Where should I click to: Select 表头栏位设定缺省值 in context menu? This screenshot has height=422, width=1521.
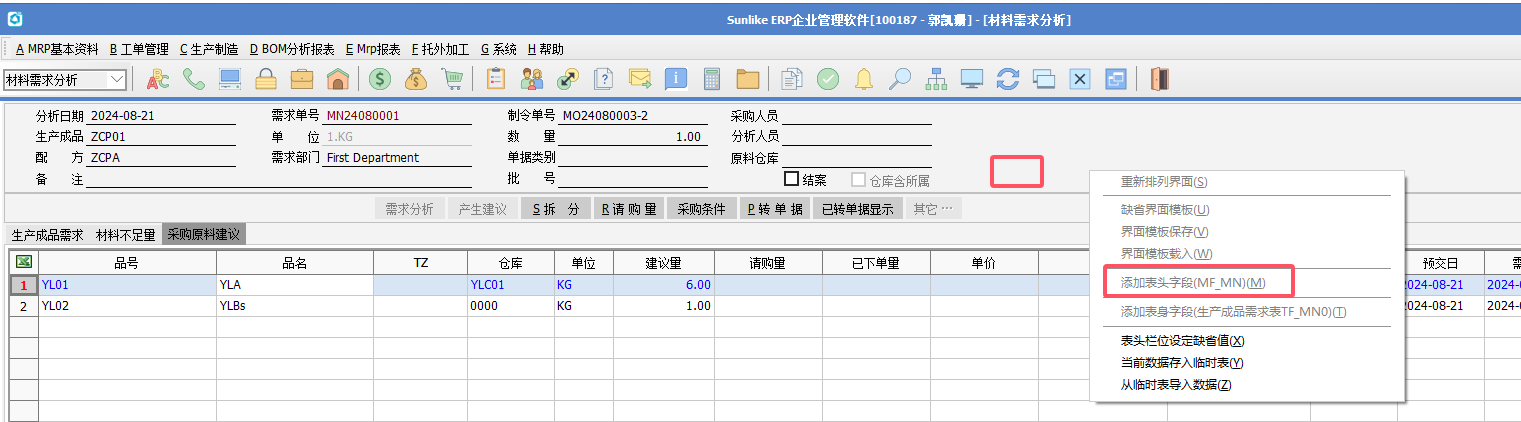point(1182,341)
